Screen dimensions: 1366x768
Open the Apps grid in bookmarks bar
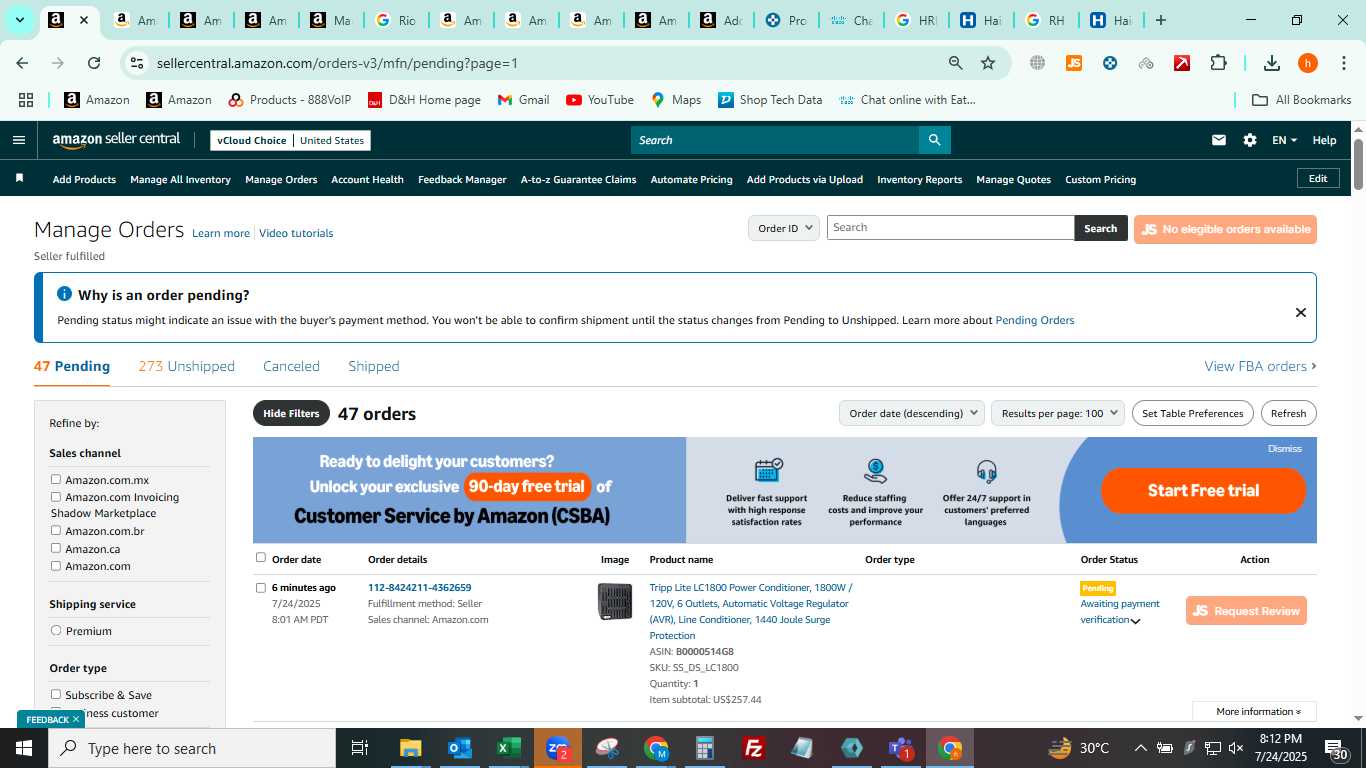pyautogui.click(x=26, y=100)
